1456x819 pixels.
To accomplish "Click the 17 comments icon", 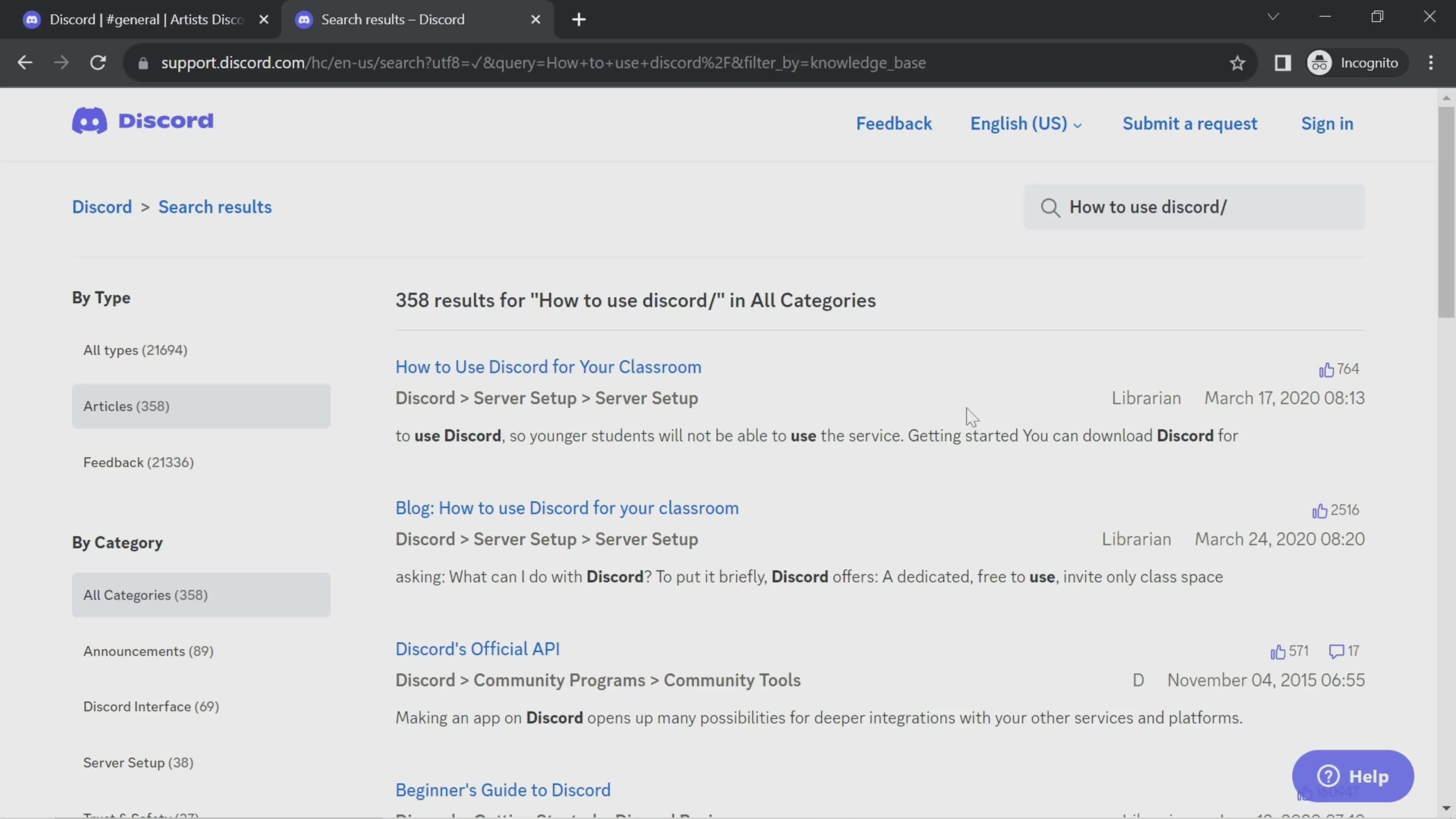I will pyautogui.click(x=1336, y=651).
